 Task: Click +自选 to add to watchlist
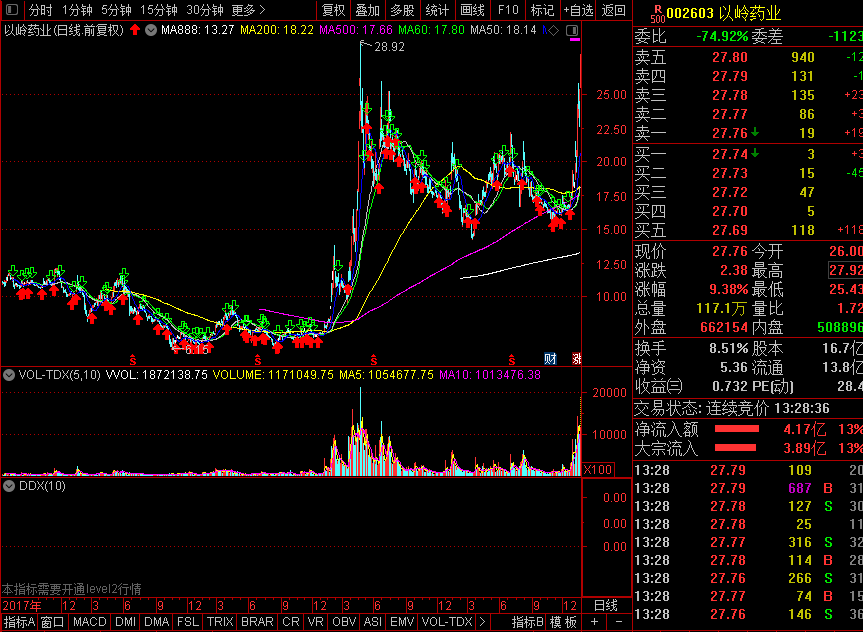(577, 10)
